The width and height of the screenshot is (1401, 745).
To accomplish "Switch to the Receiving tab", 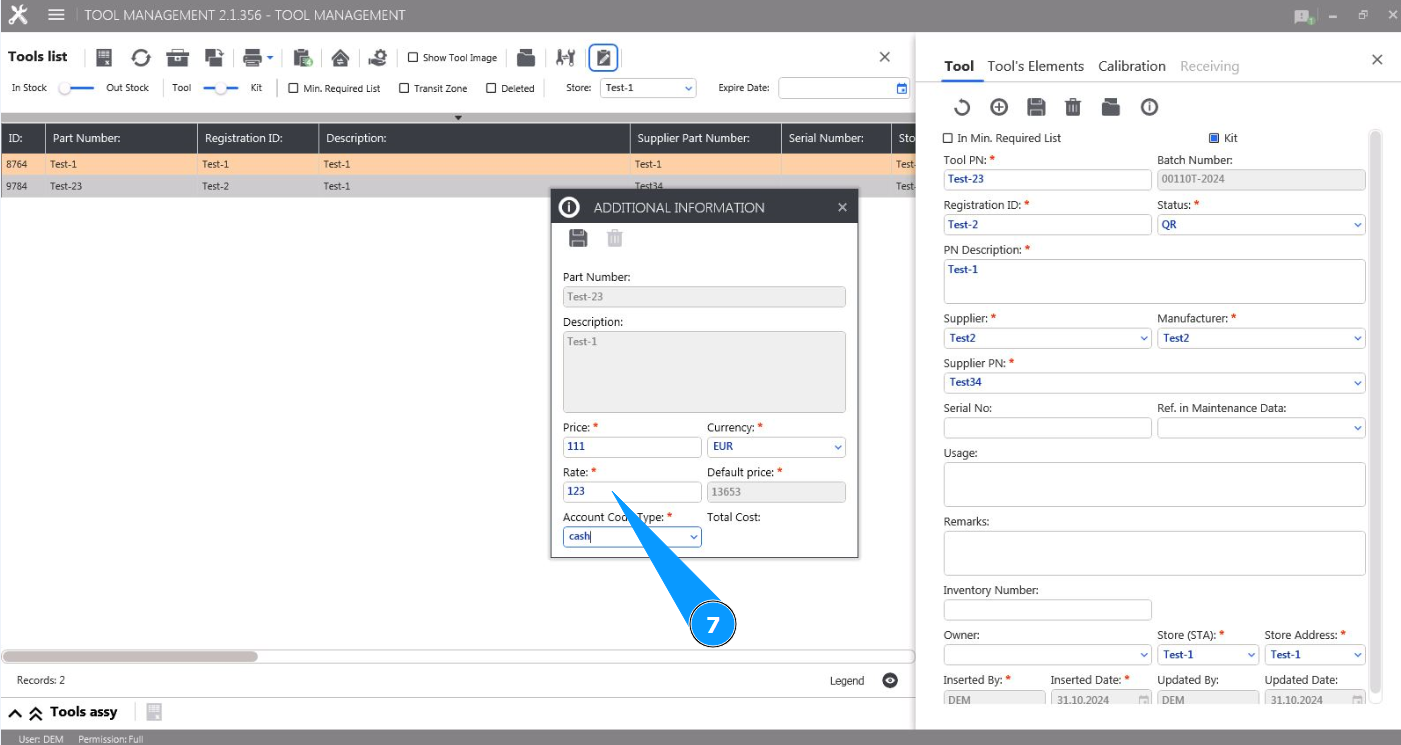I will click(x=1209, y=66).
